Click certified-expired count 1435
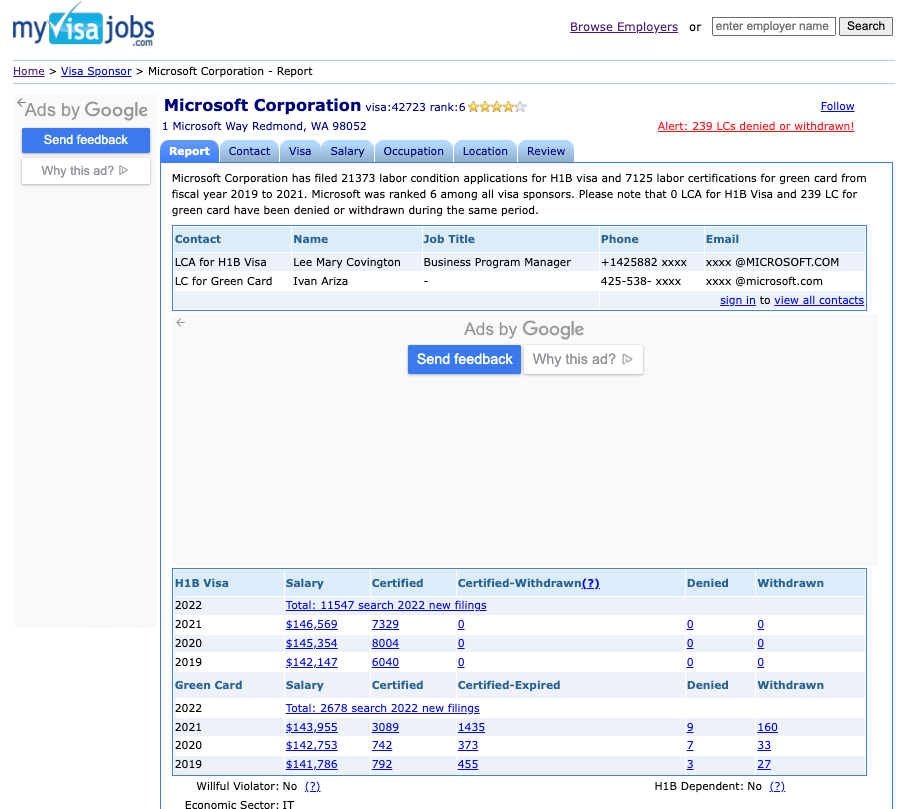Viewport: 908px width, 809px height. (x=471, y=727)
